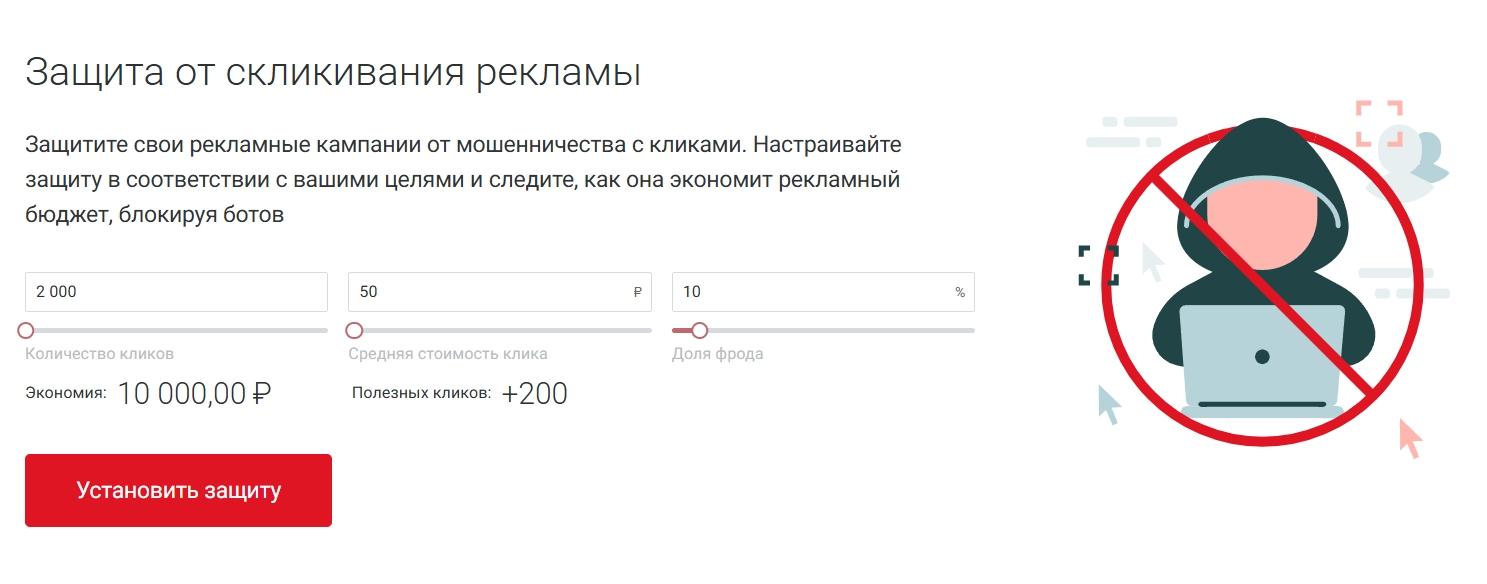Focus the click count field showing 2 000
Screen dimensions: 1487x584
[176, 292]
